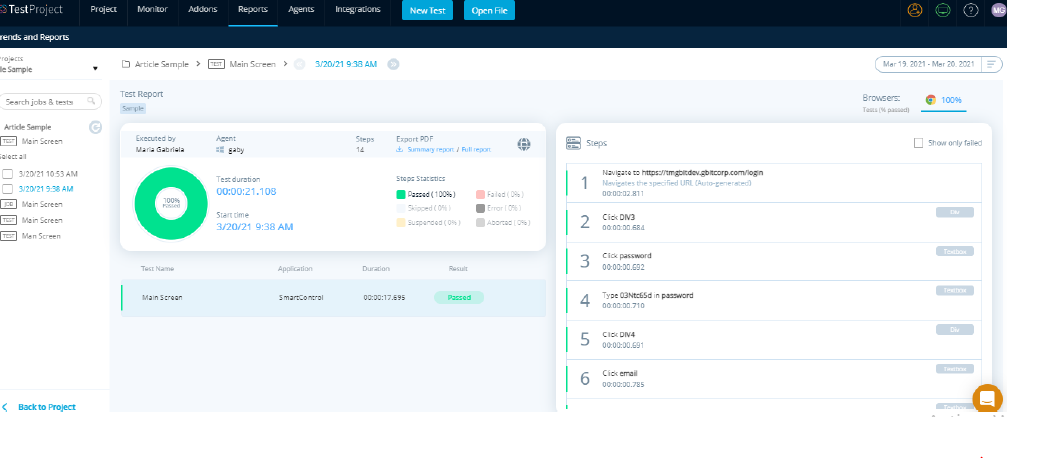This screenshot has width=1038, height=469.
Task: Open step 3 Click password
Action: pos(774,261)
